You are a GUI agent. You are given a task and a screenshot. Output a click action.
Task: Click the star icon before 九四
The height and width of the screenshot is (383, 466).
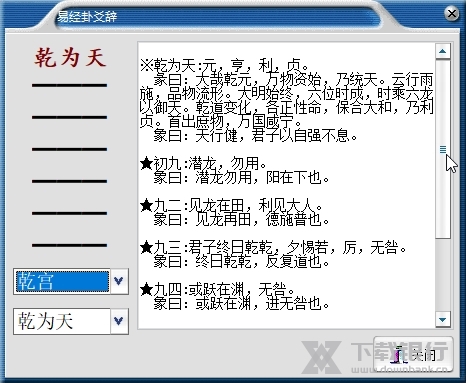coord(146,289)
